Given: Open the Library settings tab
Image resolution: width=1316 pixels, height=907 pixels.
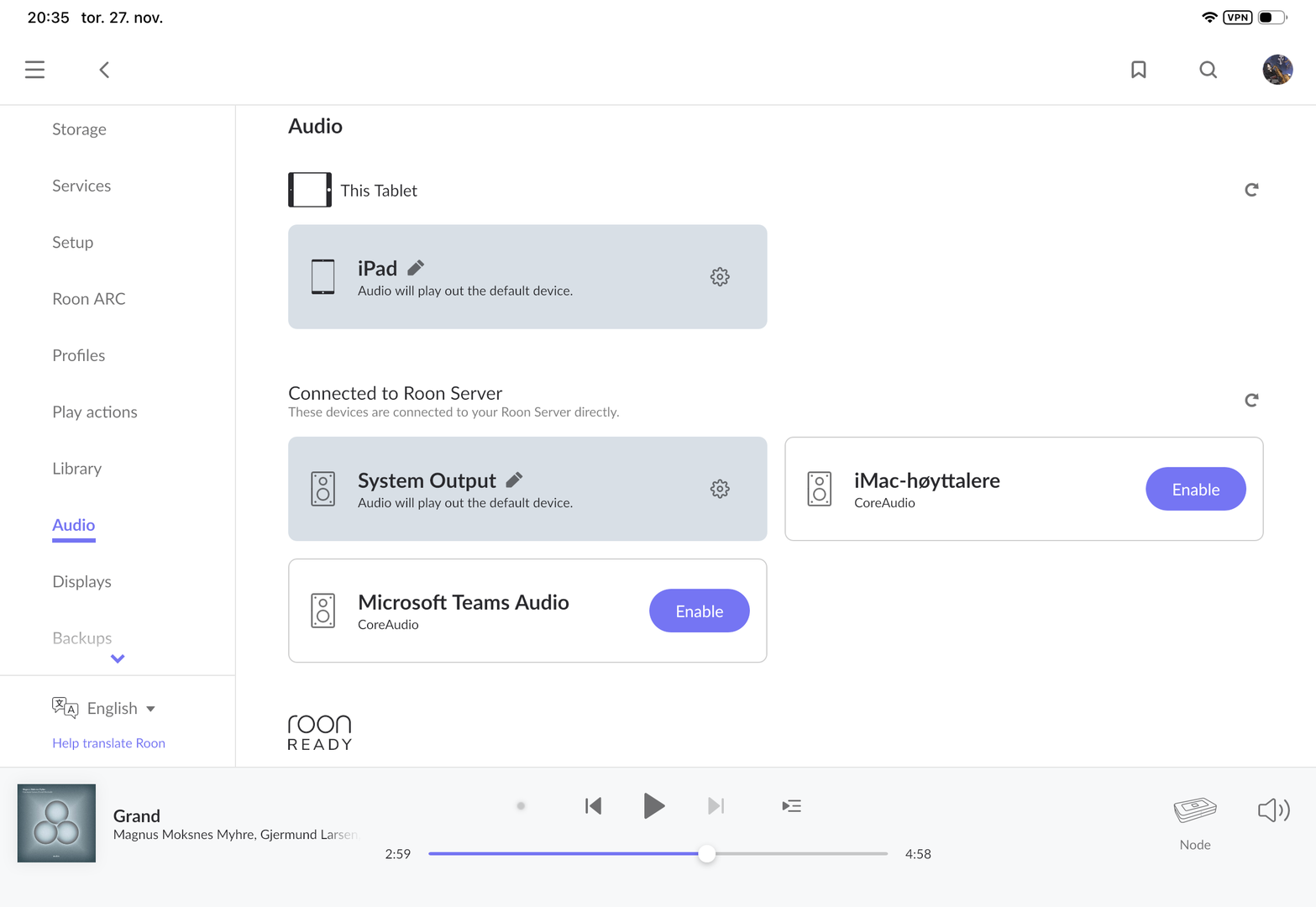Looking at the screenshot, I should (x=77, y=469).
